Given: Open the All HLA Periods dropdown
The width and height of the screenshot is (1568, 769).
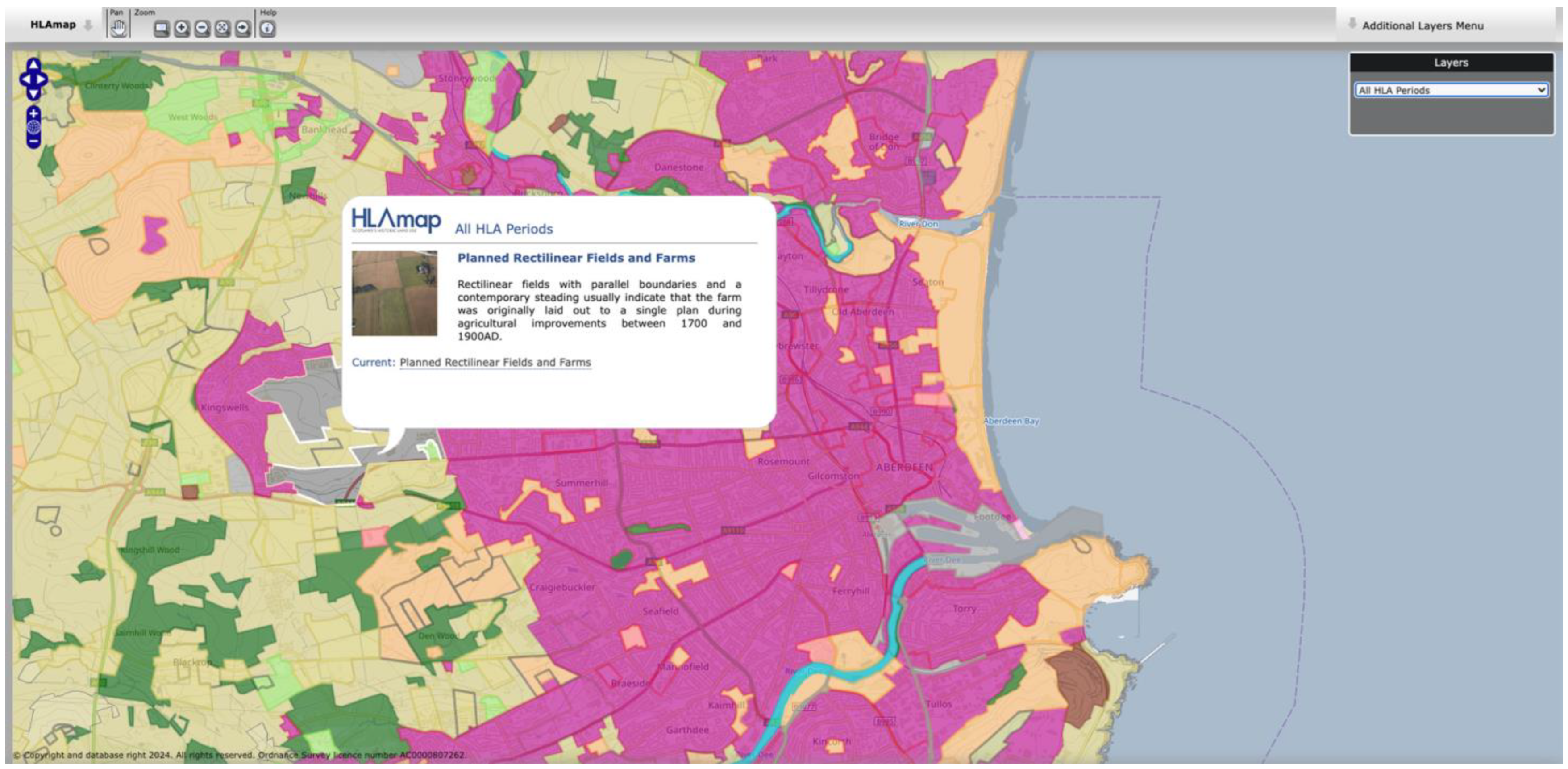Looking at the screenshot, I should [x=1451, y=90].
